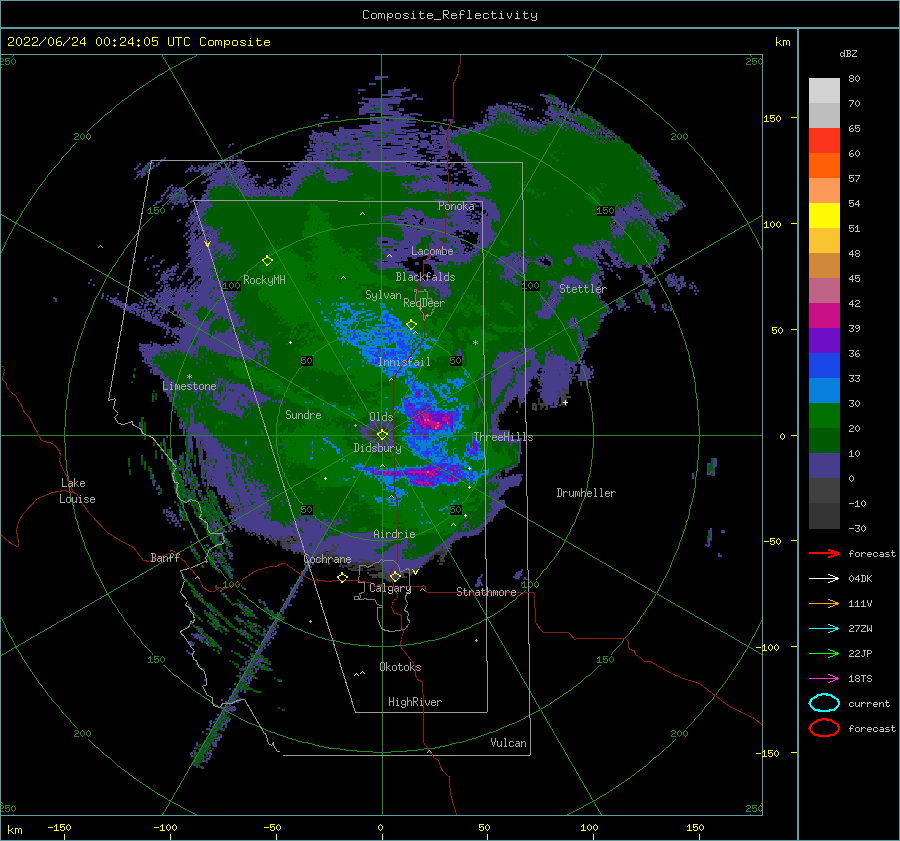This screenshot has height=841, width=900.
Task: Select yellow diamond marker above Calgary label
Action: 395,576
